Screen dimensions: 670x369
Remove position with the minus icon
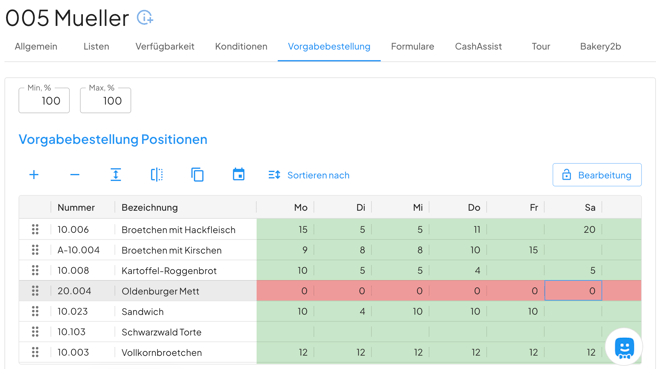pyautogui.click(x=74, y=175)
